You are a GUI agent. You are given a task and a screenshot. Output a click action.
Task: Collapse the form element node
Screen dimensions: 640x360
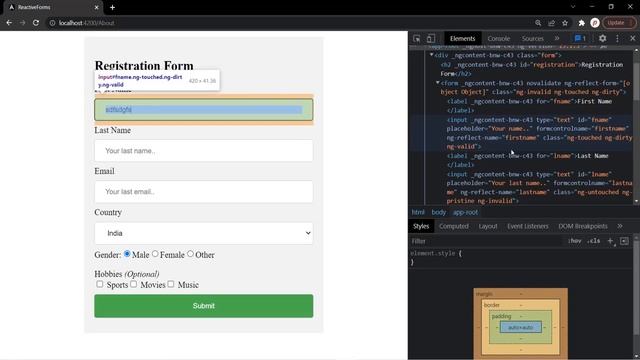pyautogui.click(x=438, y=82)
